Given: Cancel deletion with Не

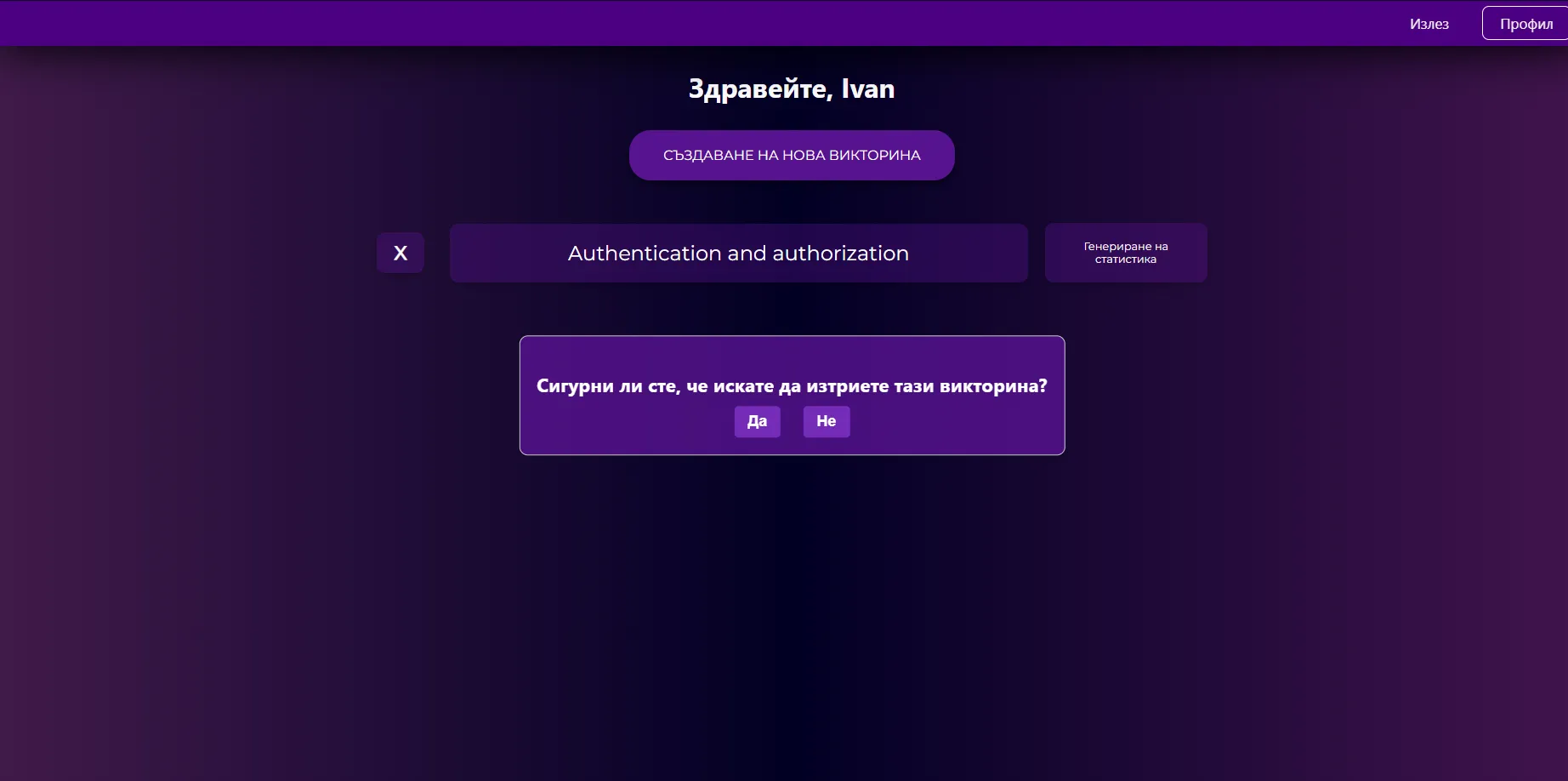Looking at the screenshot, I should 827,421.
